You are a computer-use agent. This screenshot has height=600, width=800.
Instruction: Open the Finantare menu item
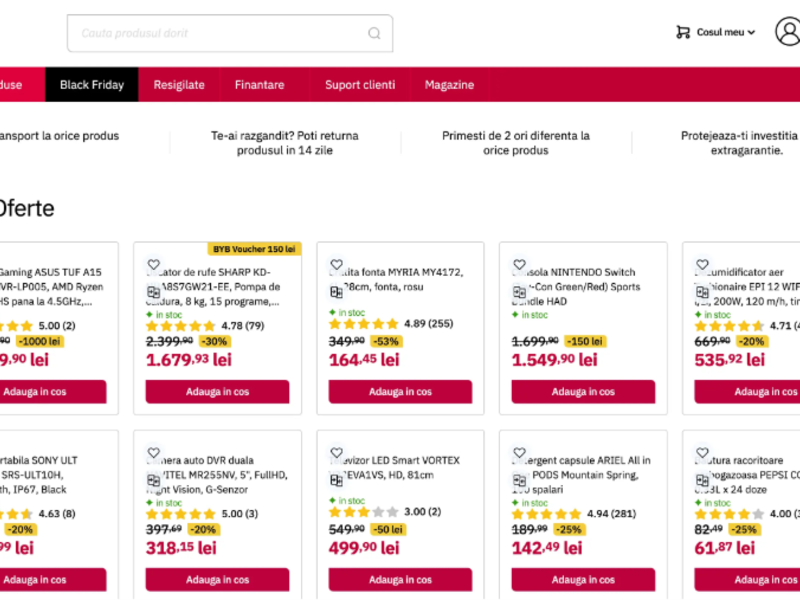[260, 85]
